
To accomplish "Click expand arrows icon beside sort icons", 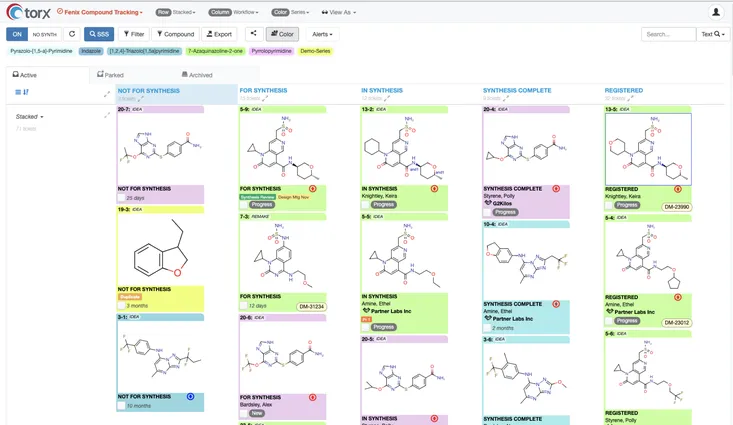I will (x=107, y=94).
